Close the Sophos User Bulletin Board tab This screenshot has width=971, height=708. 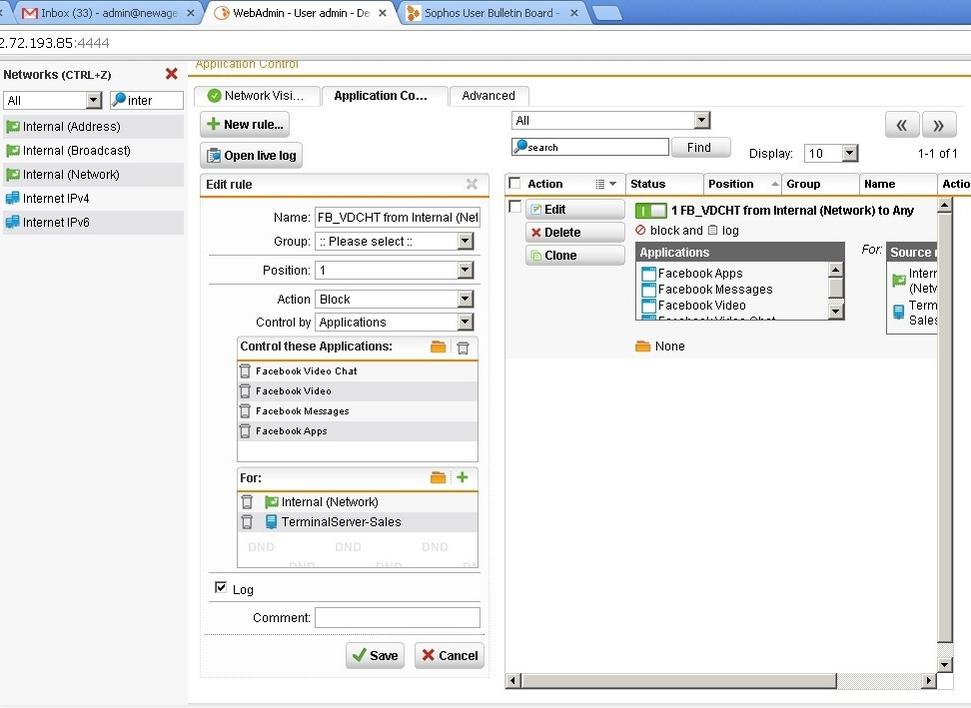click(x=575, y=12)
